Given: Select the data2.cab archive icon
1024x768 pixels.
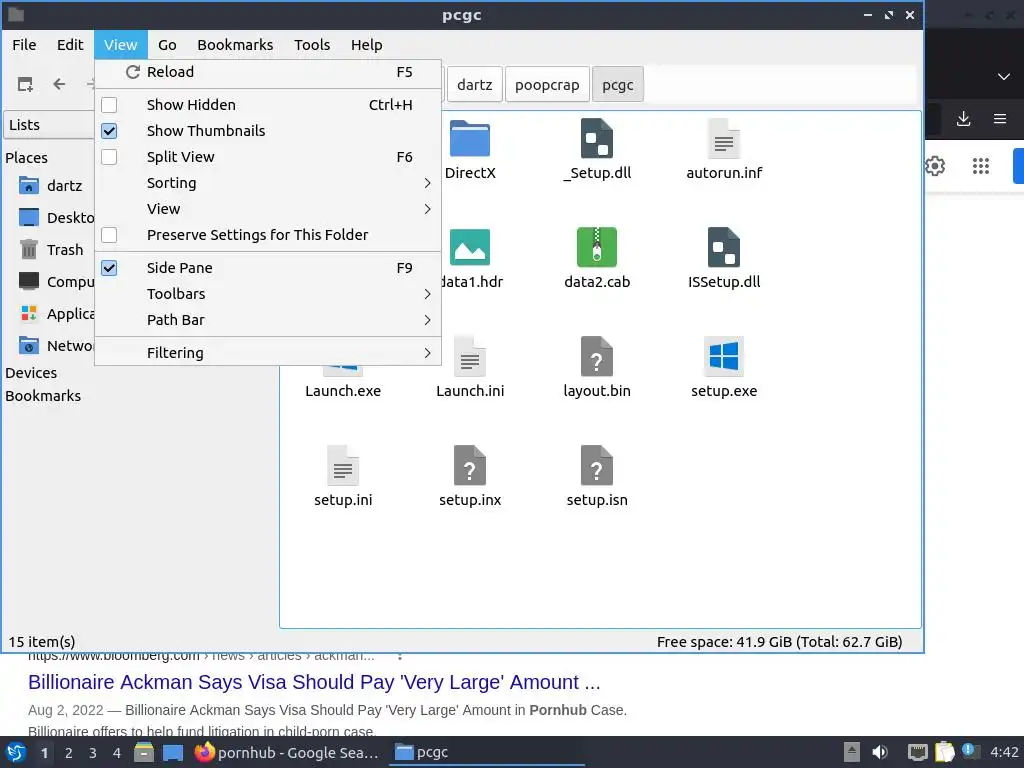Looking at the screenshot, I should tap(596, 248).
